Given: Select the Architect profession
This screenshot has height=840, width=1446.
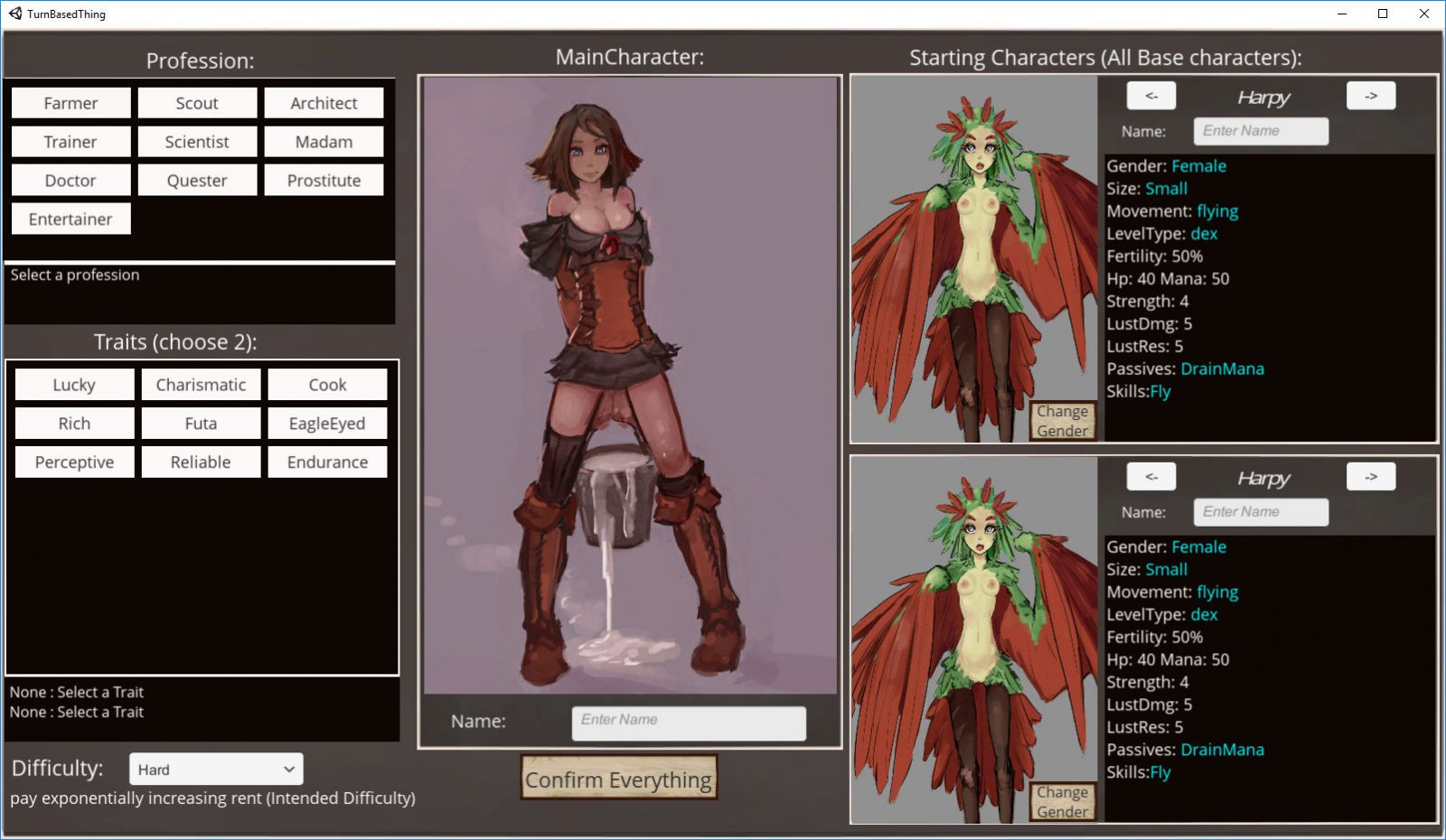Looking at the screenshot, I should point(324,103).
